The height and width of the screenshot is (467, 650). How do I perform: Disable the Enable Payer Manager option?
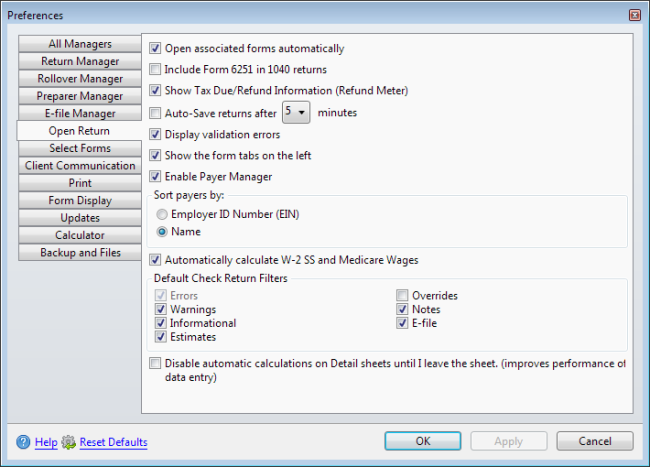coord(155,177)
